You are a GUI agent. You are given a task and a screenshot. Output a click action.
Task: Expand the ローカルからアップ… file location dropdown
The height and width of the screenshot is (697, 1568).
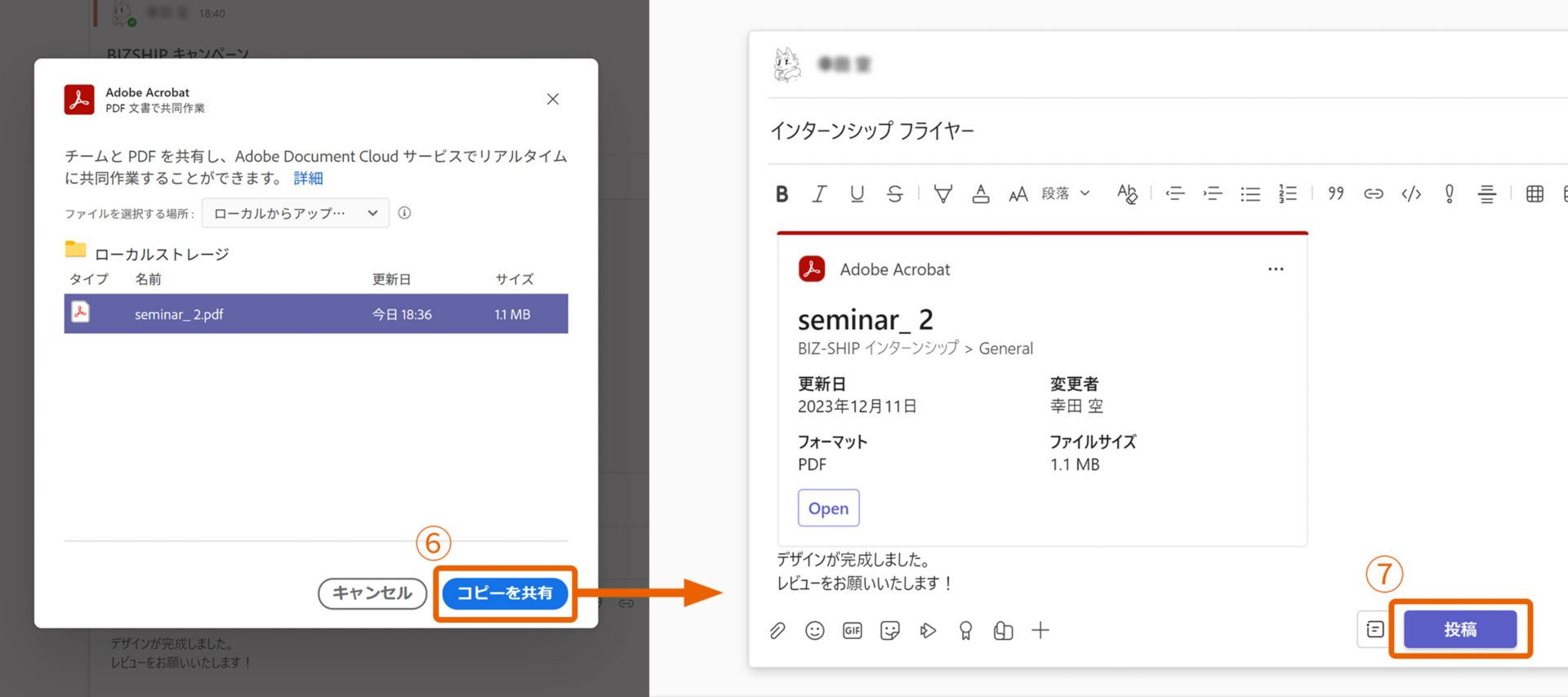296,213
